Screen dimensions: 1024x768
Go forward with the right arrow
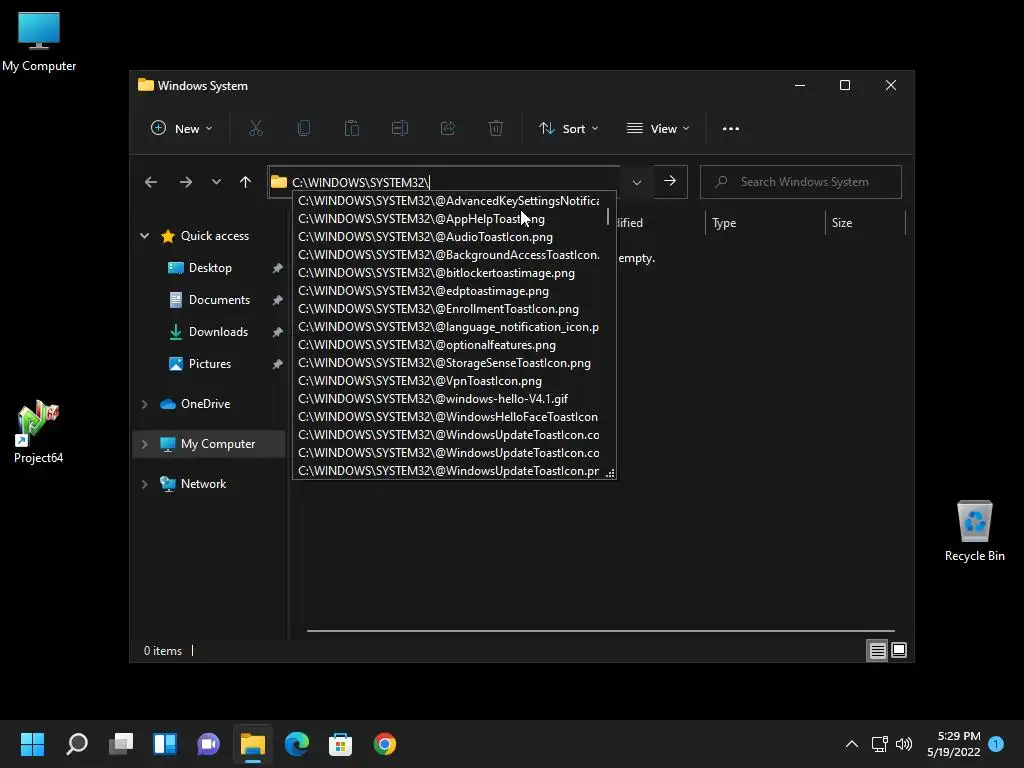click(x=185, y=182)
